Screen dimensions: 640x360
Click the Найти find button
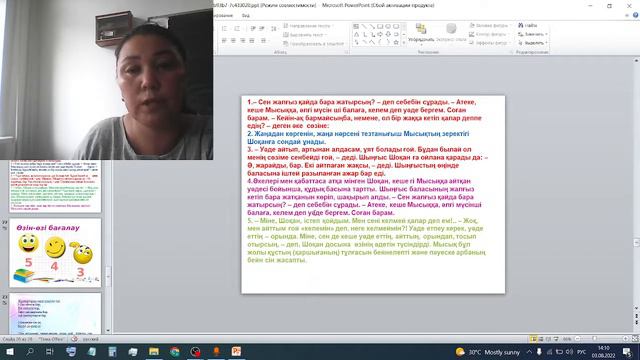pos(527,25)
